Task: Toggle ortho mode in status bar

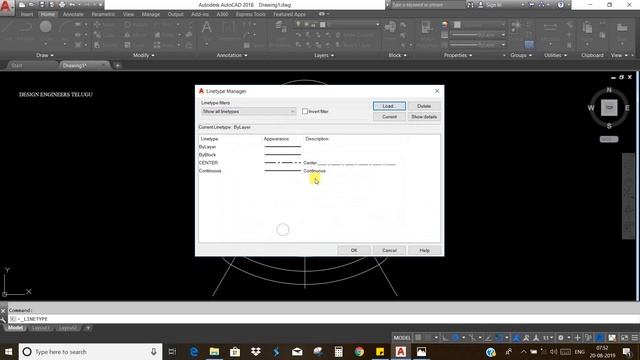Action: 445,338
